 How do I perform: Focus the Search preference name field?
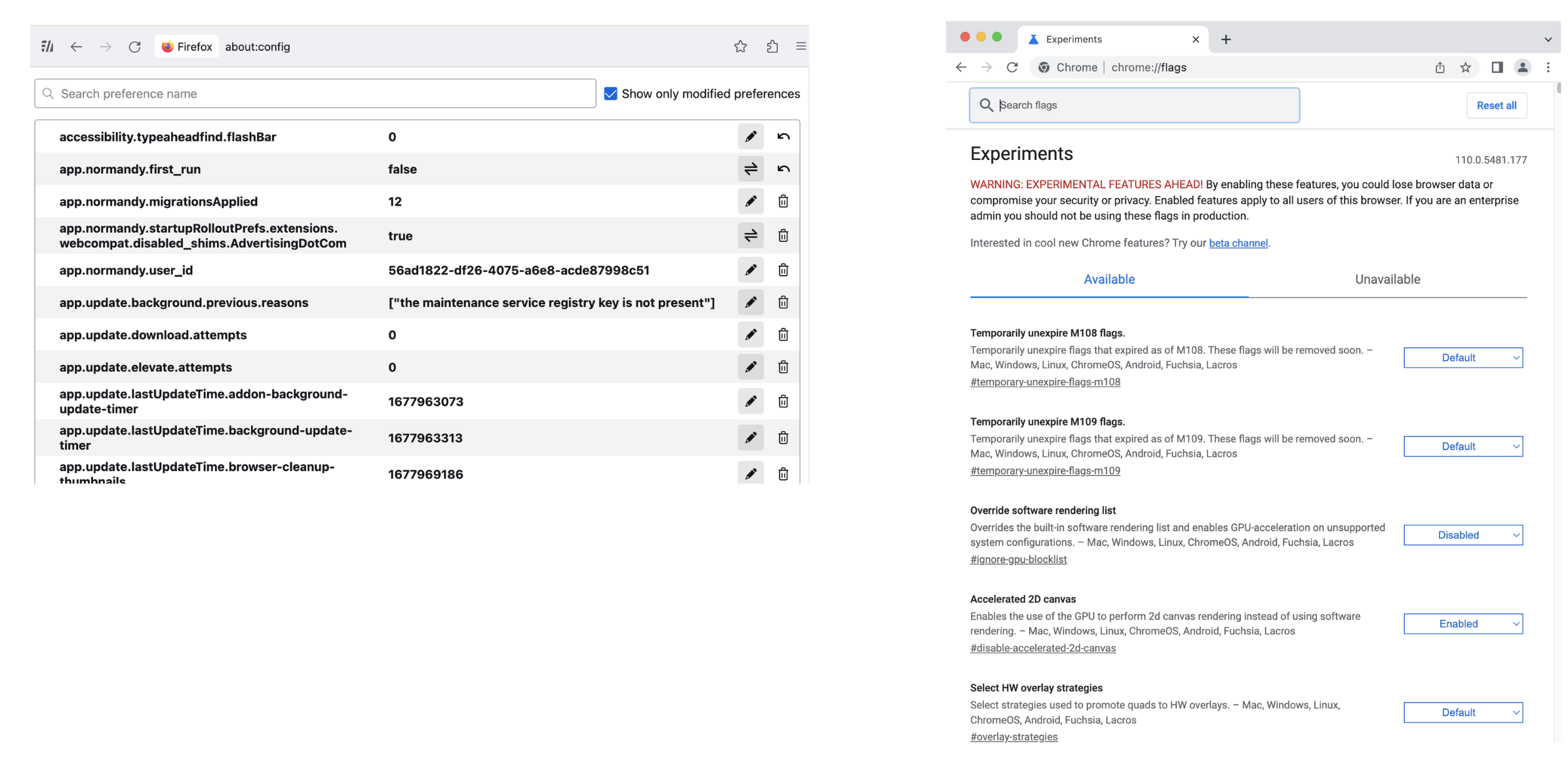coord(315,94)
